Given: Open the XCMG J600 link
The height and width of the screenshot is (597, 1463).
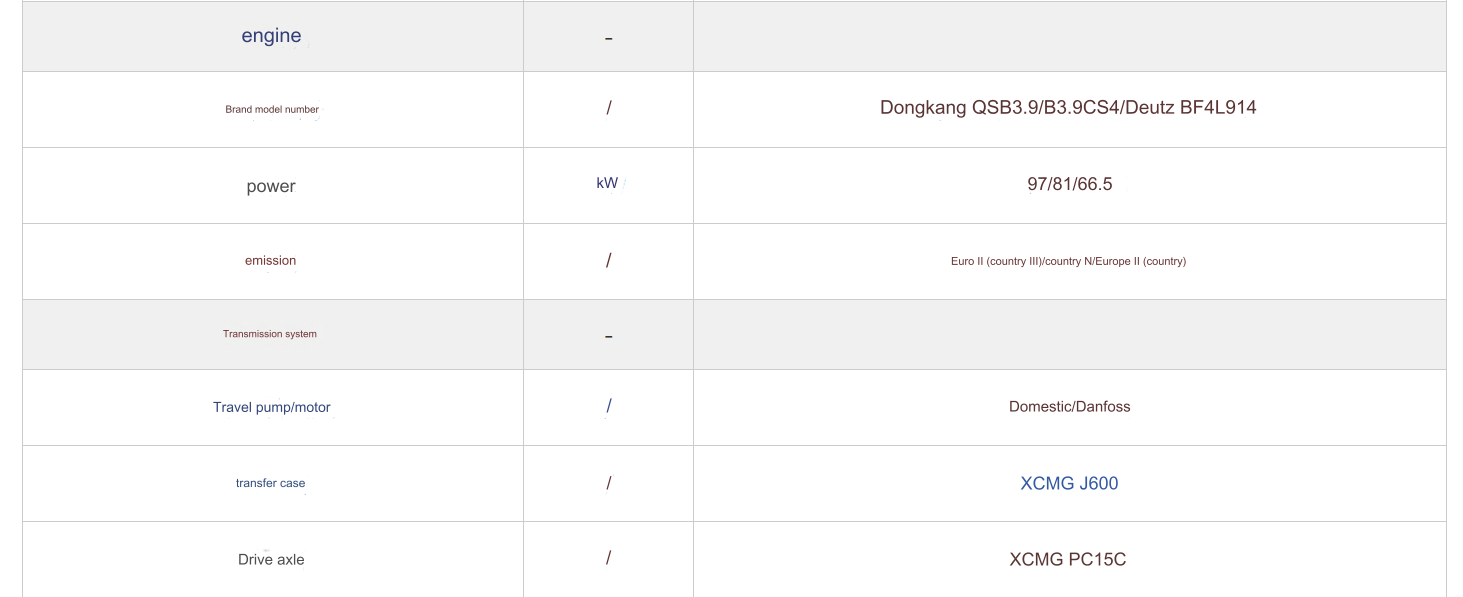Looking at the screenshot, I should click(x=1069, y=483).
